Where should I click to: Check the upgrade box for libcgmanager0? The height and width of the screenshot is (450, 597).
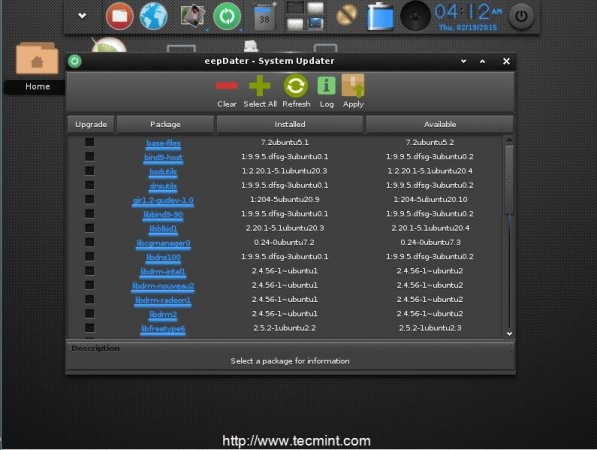coord(89,242)
